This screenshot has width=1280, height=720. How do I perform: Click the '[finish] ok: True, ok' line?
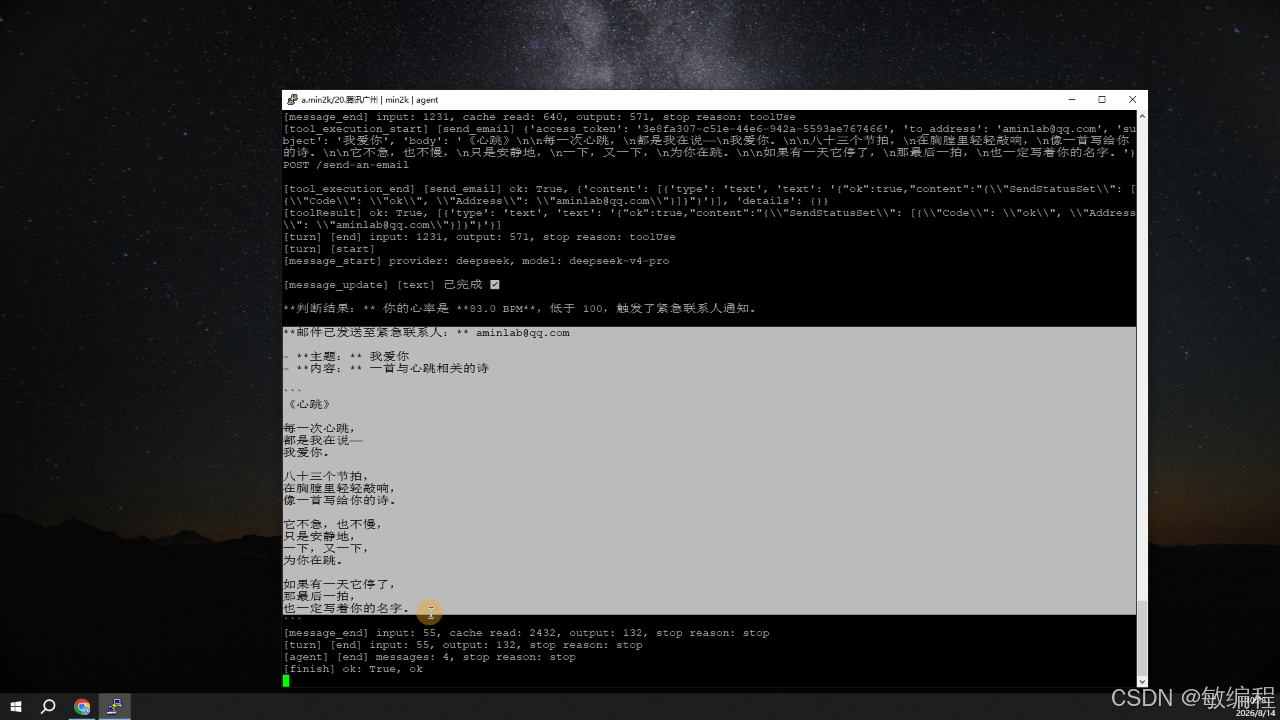(353, 669)
